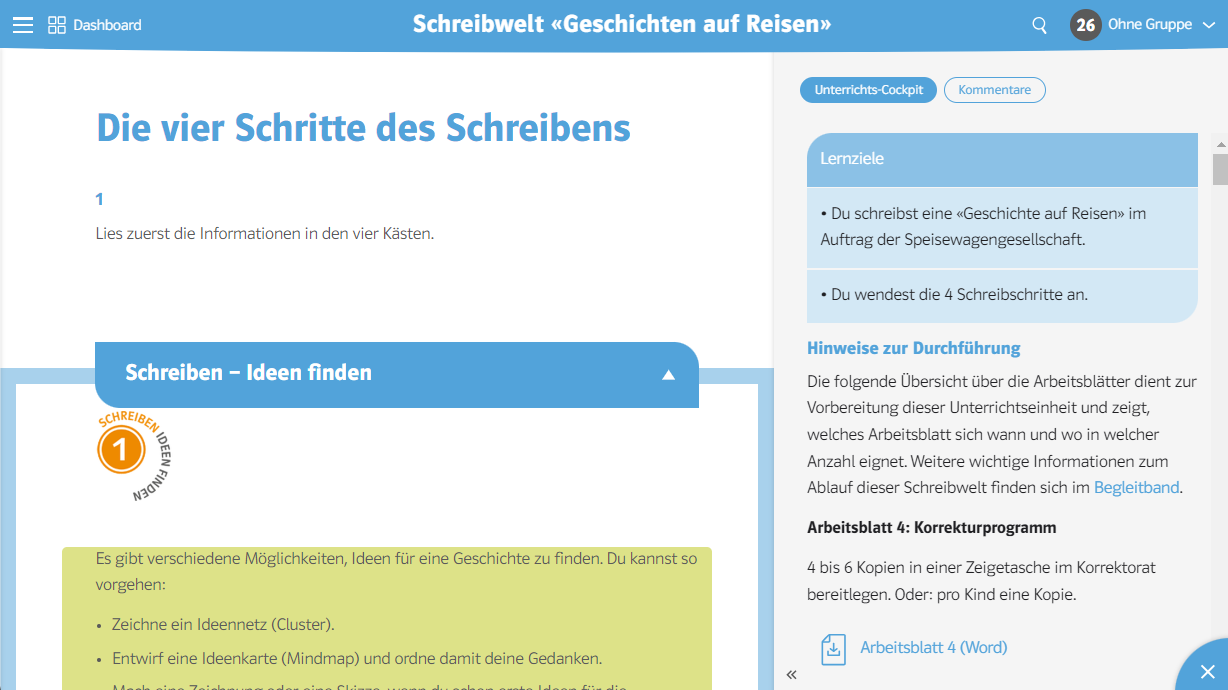The width and height of the screenshot is (1228, 690).
Task: Switch to the Kommentare tab
Action: click(x=994, y=90)
